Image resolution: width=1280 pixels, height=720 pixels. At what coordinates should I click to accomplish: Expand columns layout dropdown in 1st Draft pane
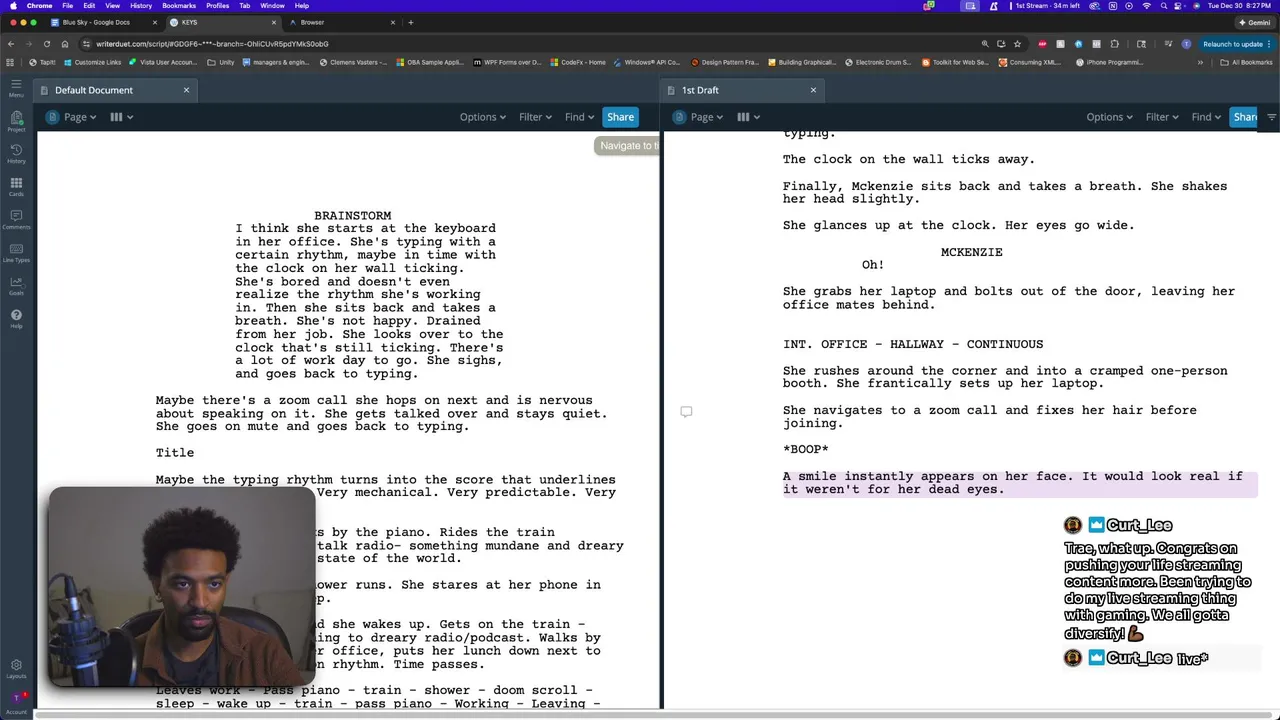(748, 117)
